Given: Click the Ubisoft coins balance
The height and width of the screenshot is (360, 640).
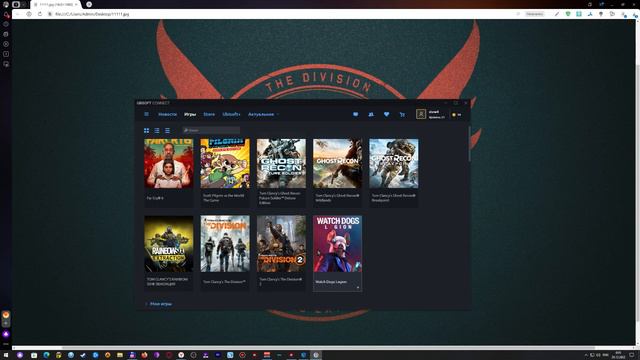Looking at the screenshot, I should click(457, 115).
